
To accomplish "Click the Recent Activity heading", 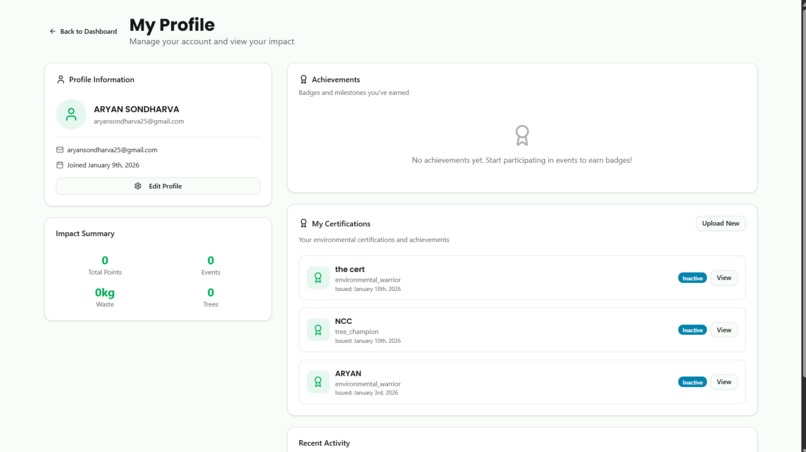I will [324, 443].
